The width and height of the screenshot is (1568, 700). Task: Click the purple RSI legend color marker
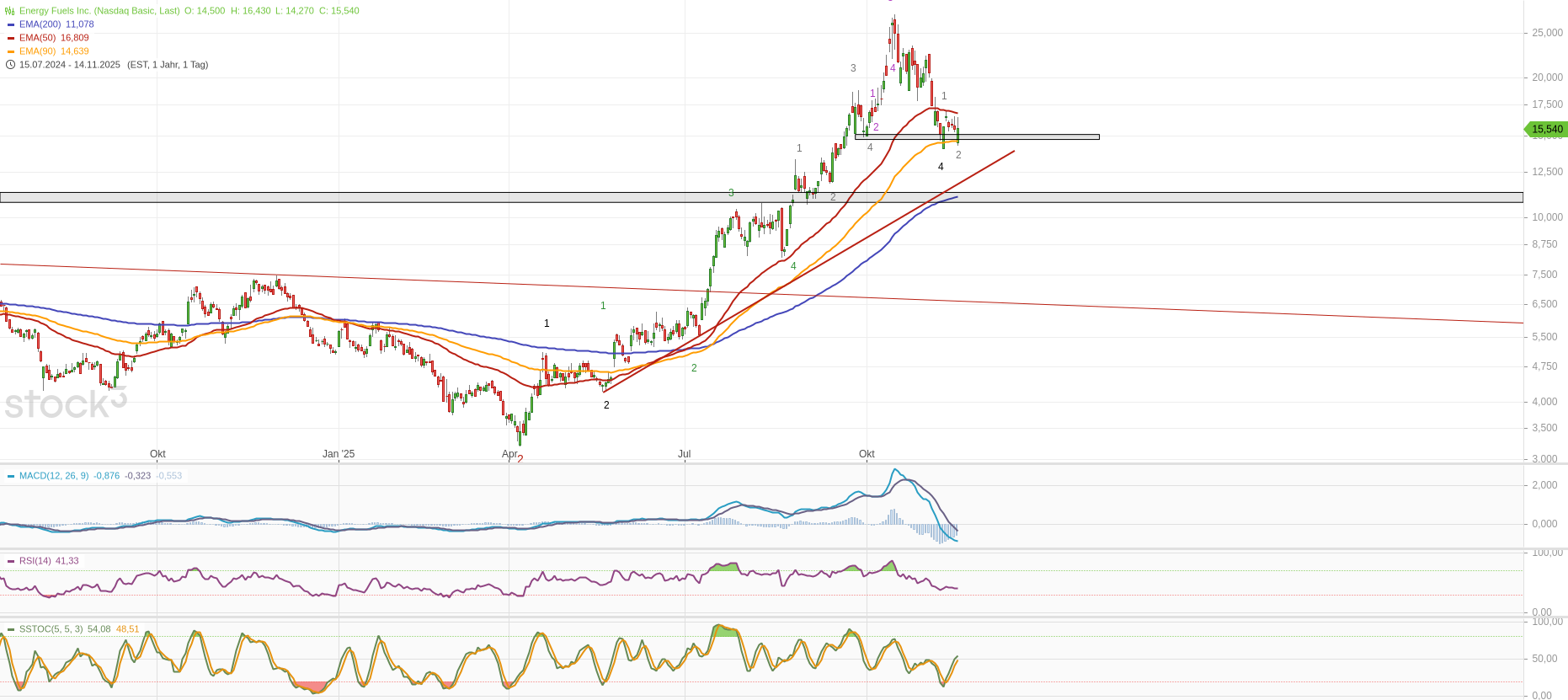11,561
